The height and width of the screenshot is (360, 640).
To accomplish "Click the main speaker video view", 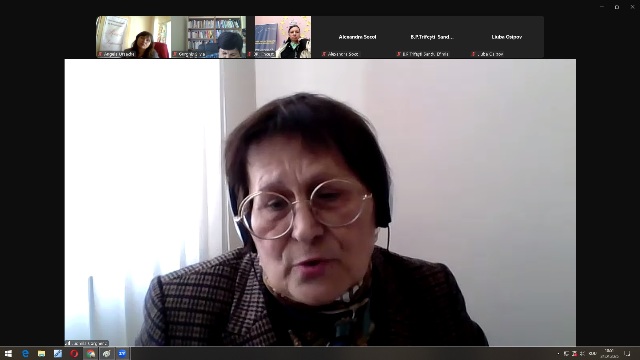I will 320,202.
